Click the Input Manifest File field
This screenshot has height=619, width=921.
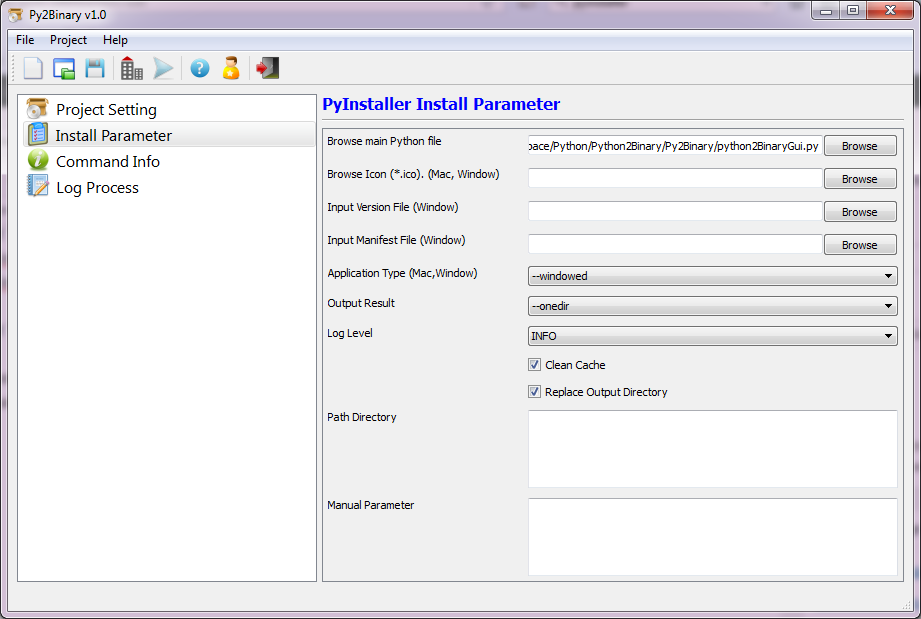(675, 244)
